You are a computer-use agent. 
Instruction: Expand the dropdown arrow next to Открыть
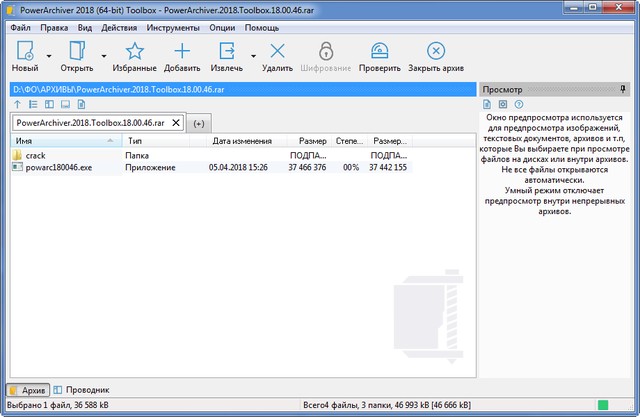point(103,56)
